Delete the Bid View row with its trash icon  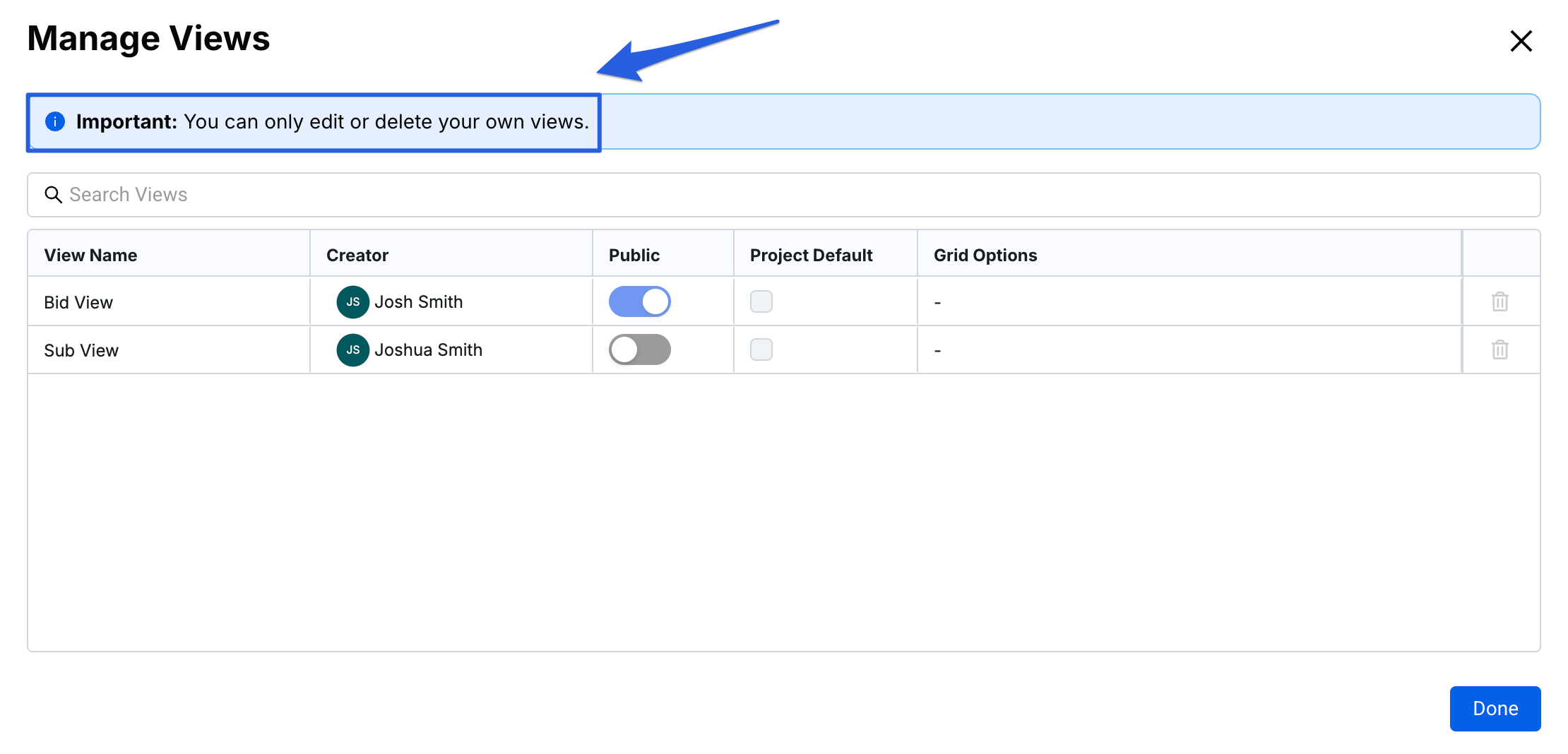(x=1499, y=301)
